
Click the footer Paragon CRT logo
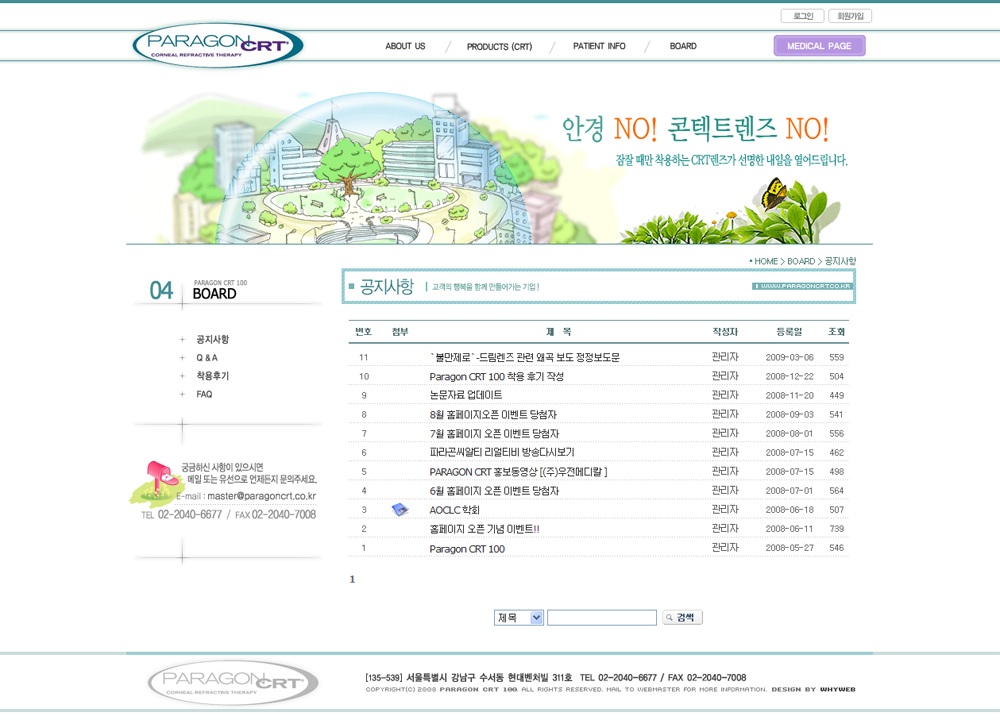(x=232, y=682)
